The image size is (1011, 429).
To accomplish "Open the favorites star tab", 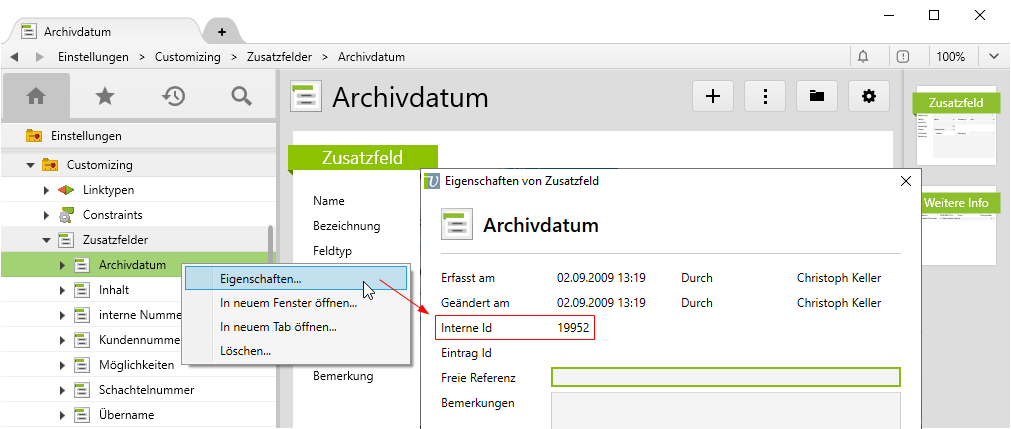I will (x=105, y=96).
